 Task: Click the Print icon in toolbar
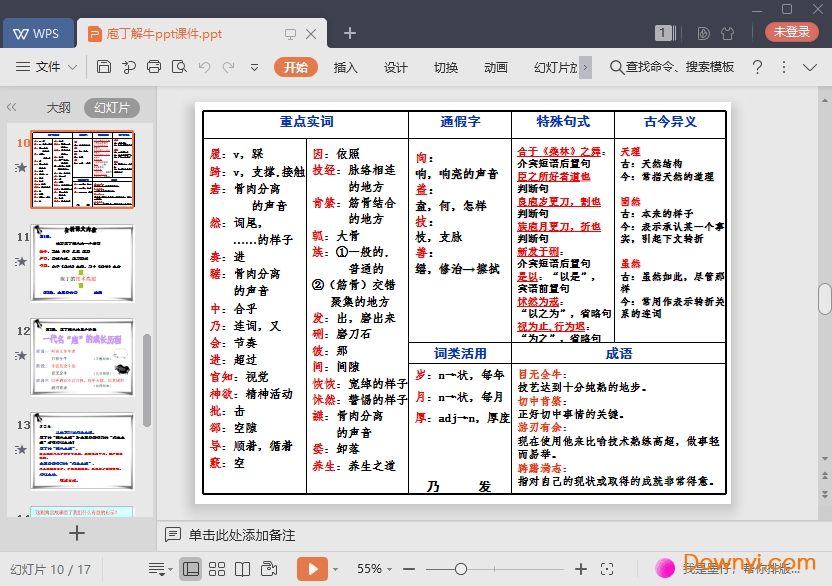154,67
